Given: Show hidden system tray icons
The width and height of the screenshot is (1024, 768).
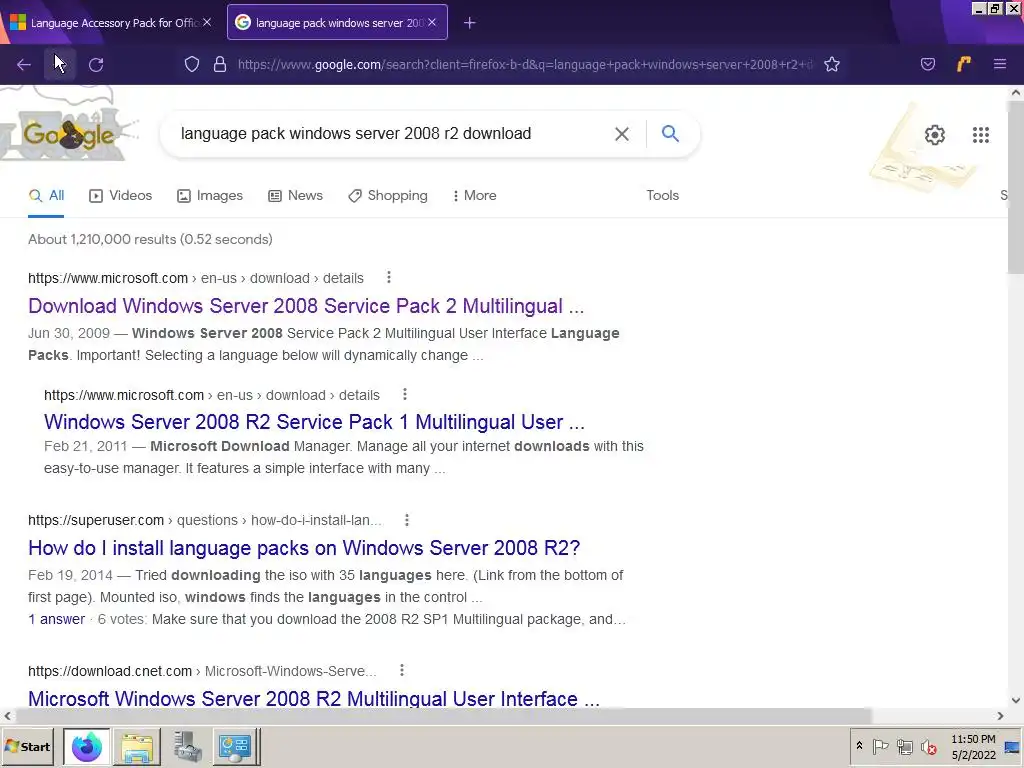Looking at the screenshot, I should coord(859,746).
